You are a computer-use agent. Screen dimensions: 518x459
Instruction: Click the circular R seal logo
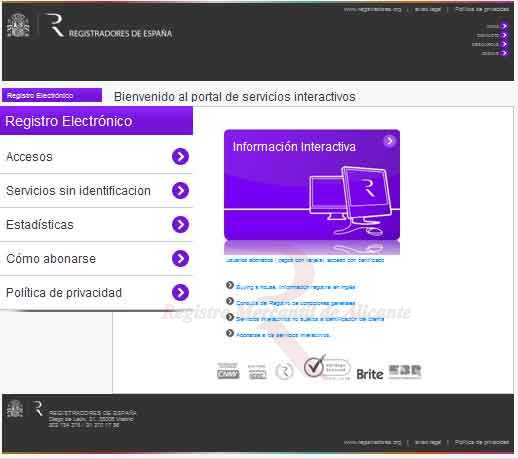click(284, 371)
